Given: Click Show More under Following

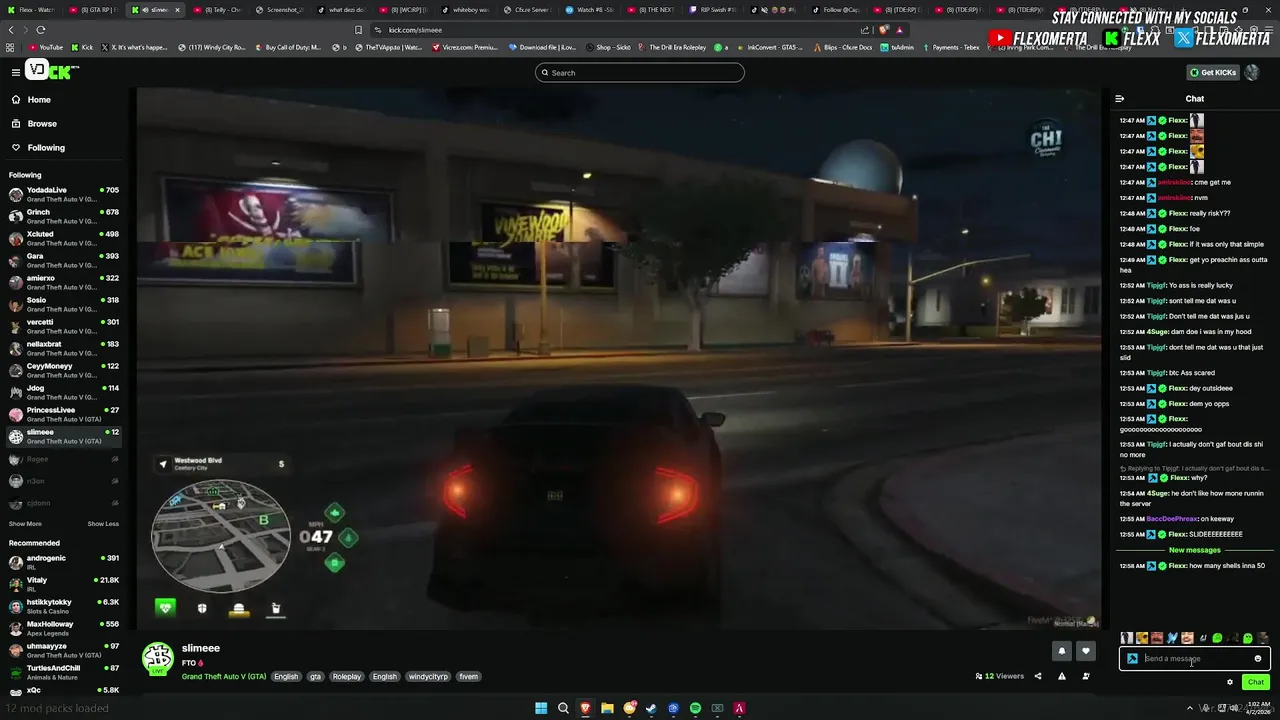Looking at the screenshot, I should (x=25, y=524).
